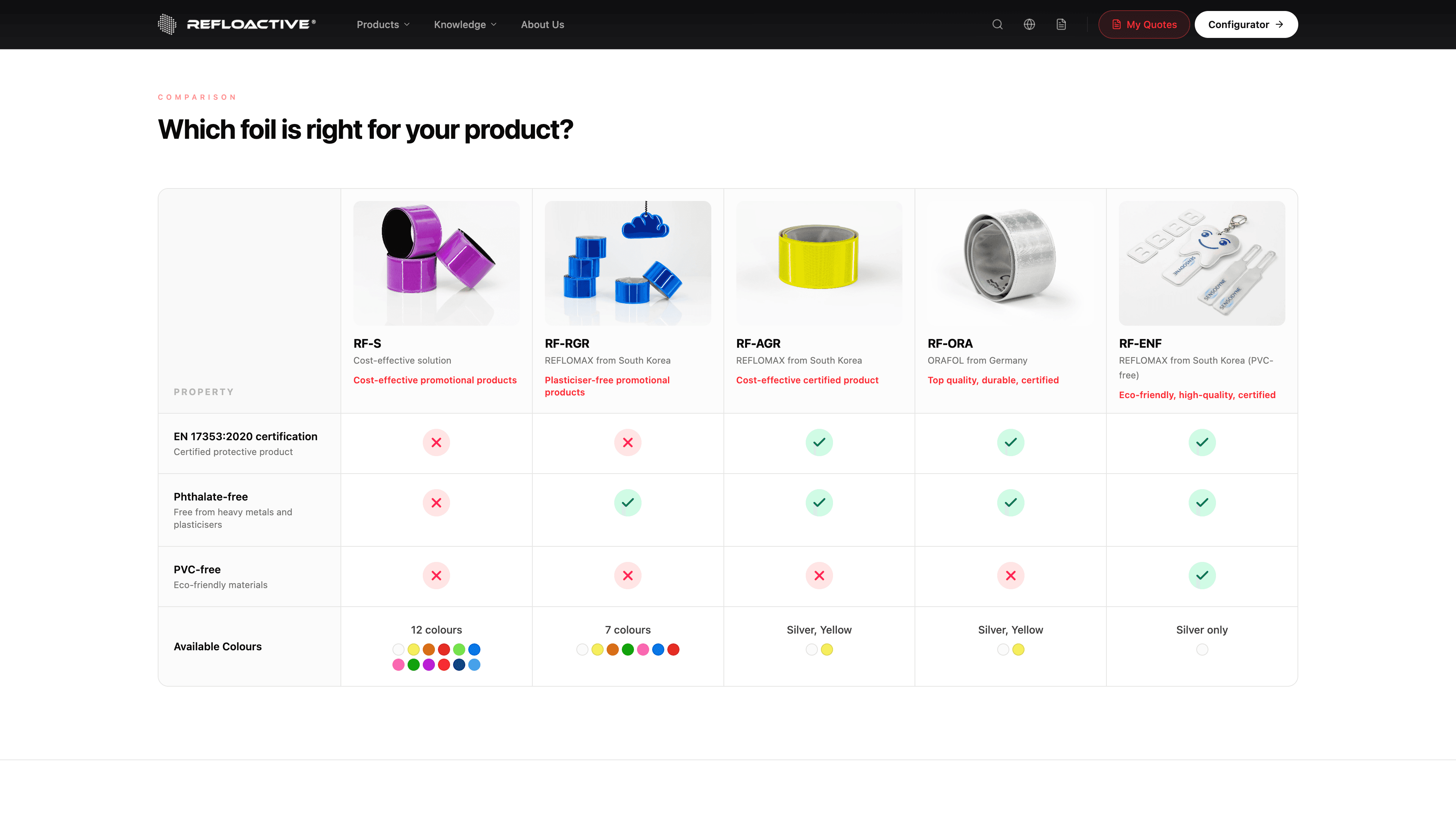Click RF-AGR Phthalate-free checkmark

click(x=819, y=503)
